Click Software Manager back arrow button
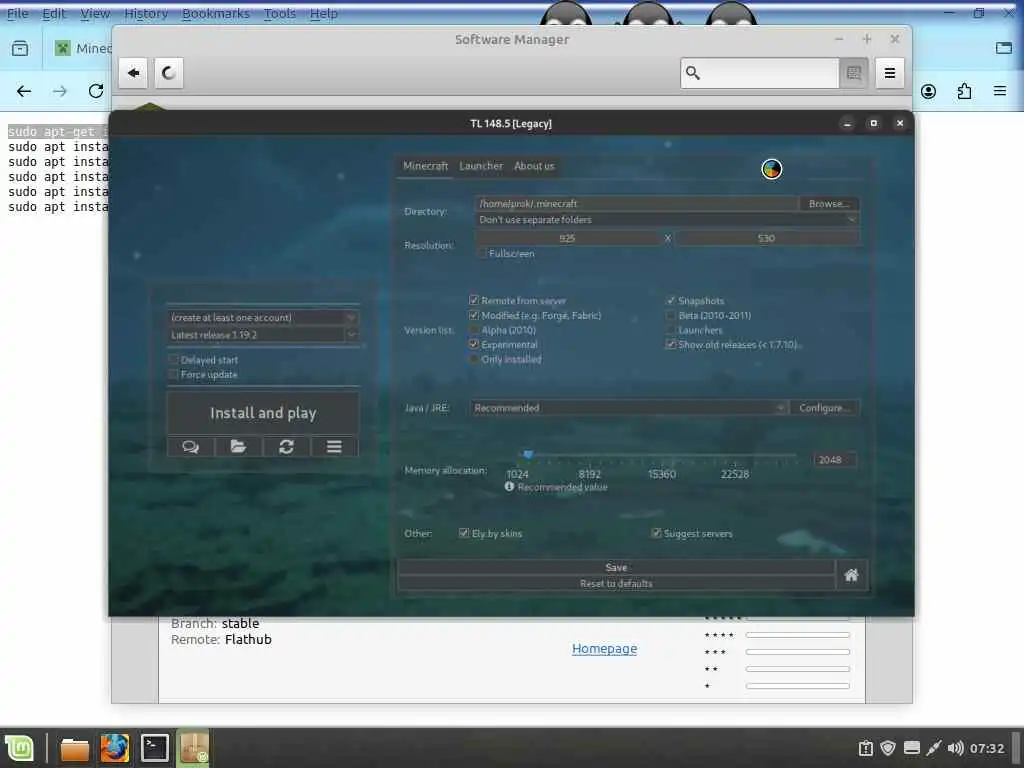This screenshot has width=1024, height=768. [133, 72]
